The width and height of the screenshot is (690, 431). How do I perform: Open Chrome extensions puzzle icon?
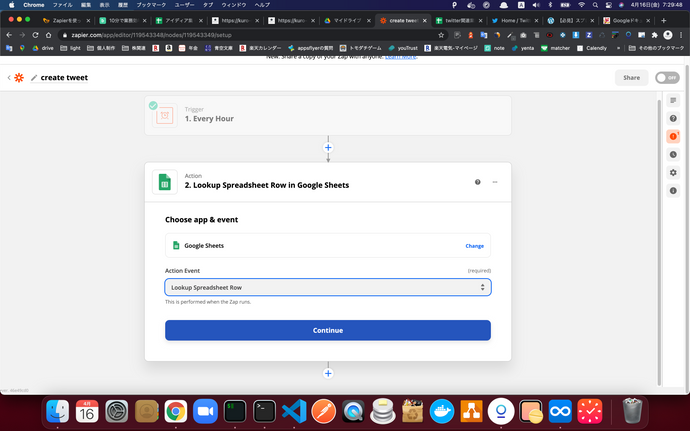click(655, 35)
